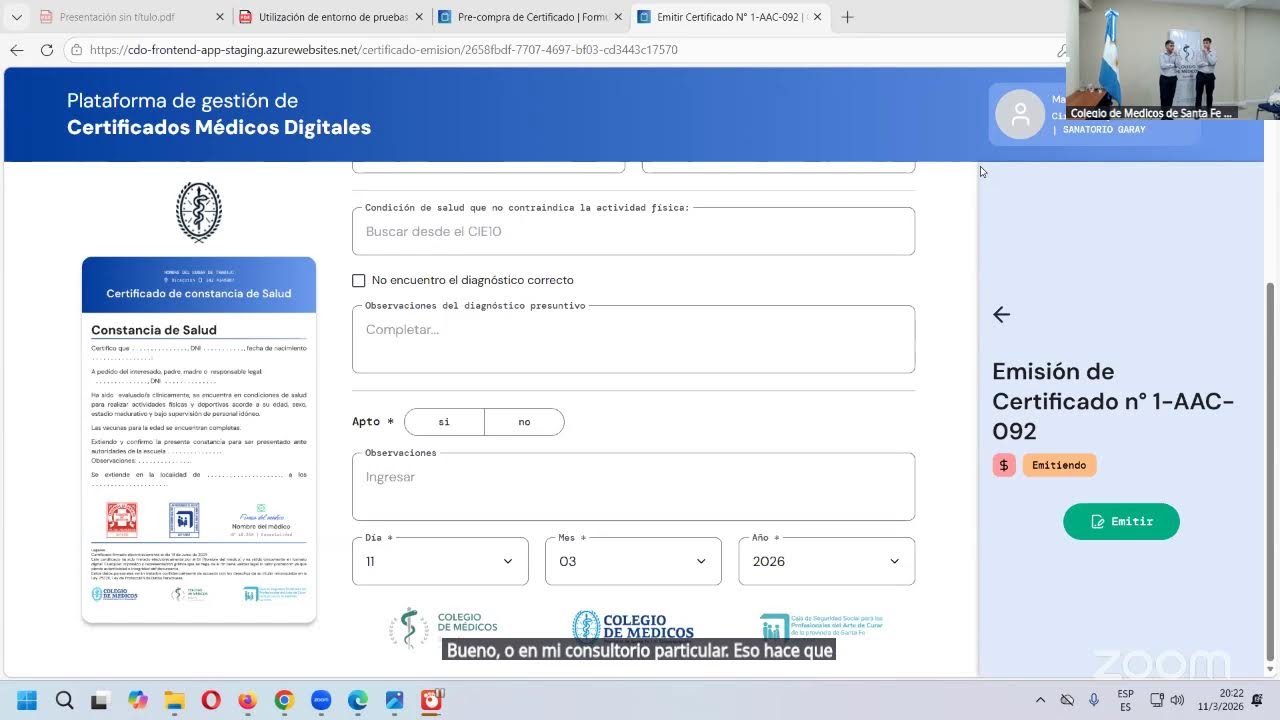Screen dimensions: 1280x720
Task: Open the Windows Start menu
Action: tap(27, 700)
